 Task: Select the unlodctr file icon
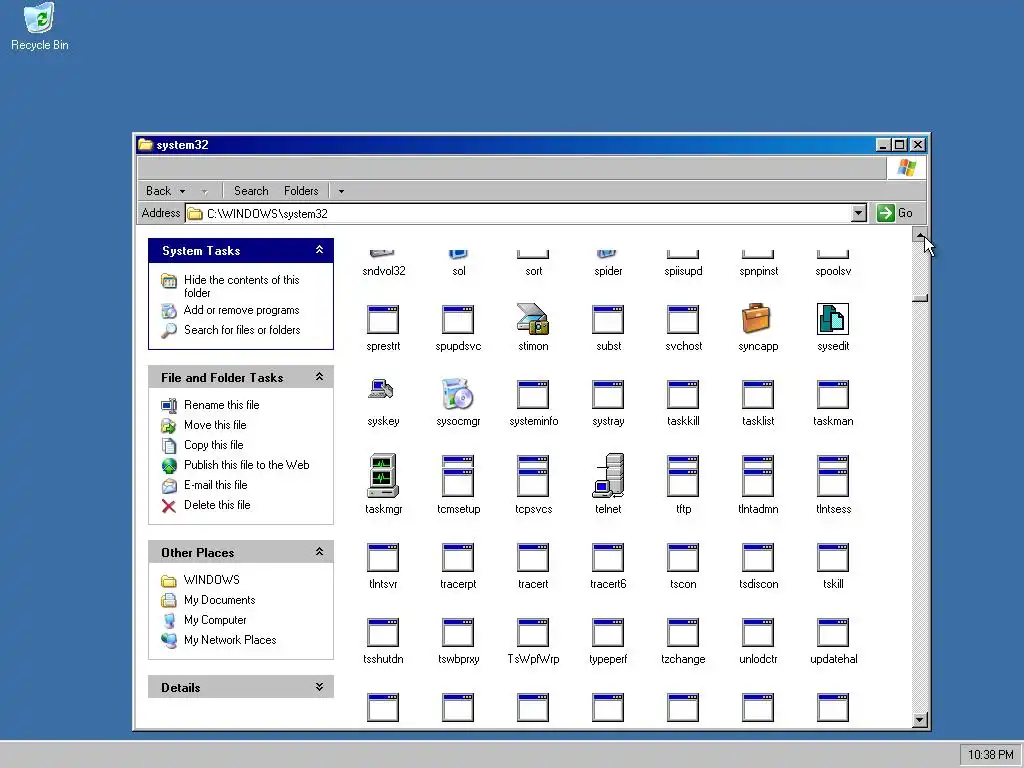(758, 633)
